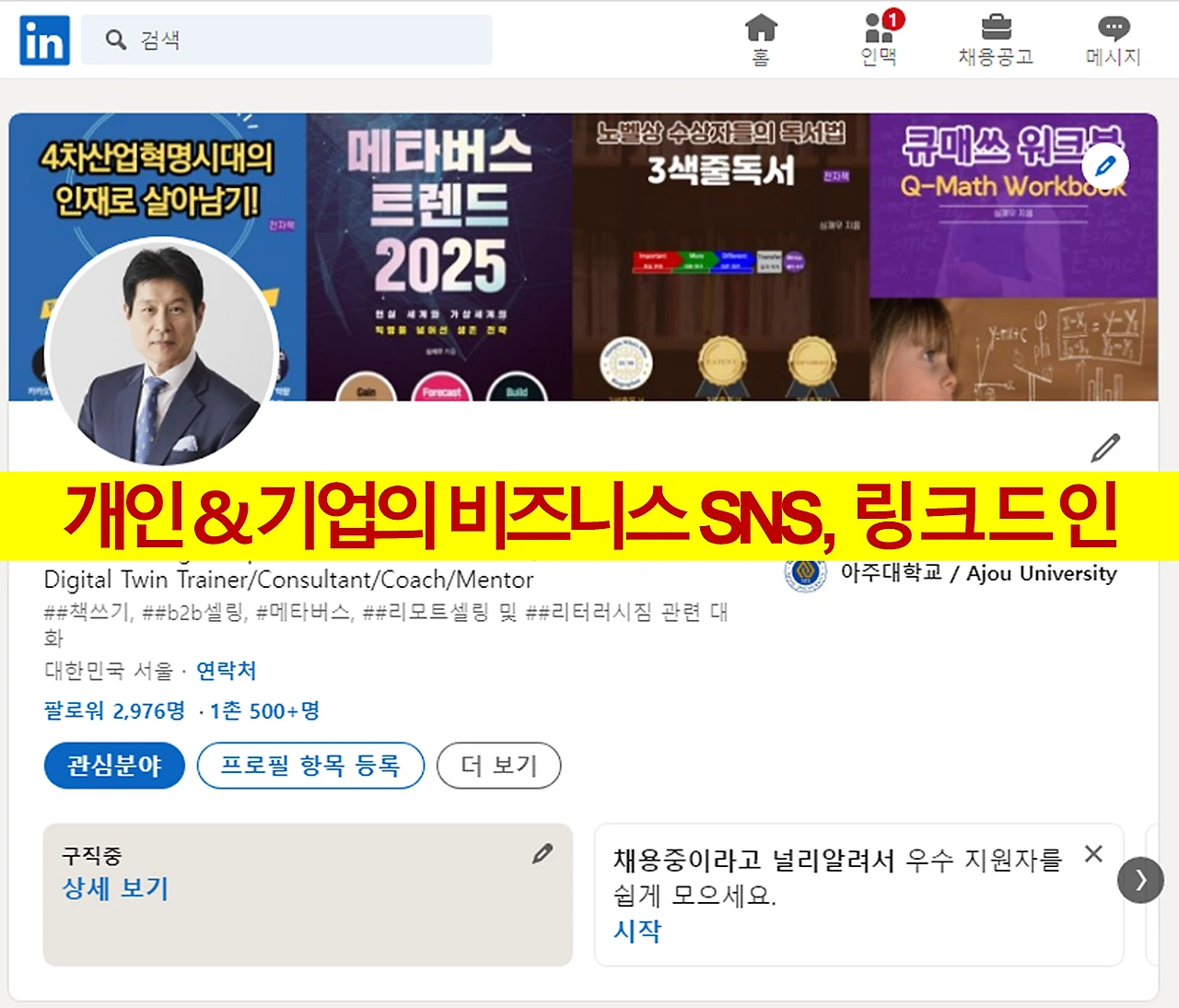View the 팔로워 2,976명 followers link
Screen dimensions: 1179x1008
[x=114, y=710]
